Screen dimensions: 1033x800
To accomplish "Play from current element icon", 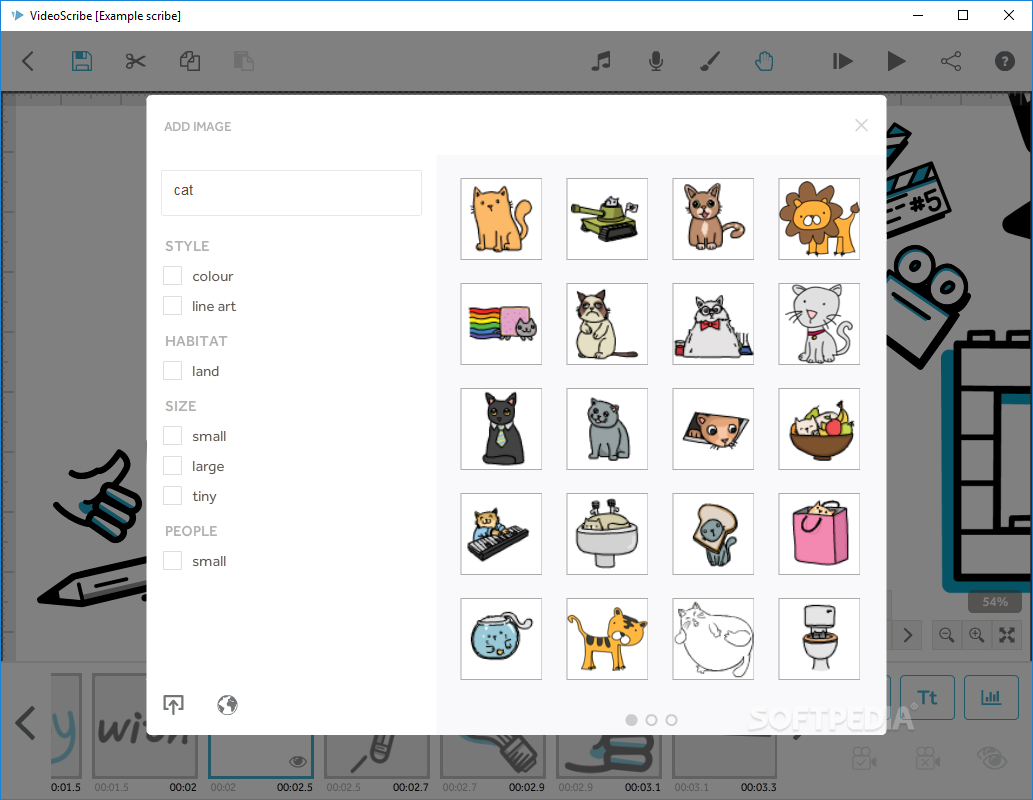I will click(842, 61).
